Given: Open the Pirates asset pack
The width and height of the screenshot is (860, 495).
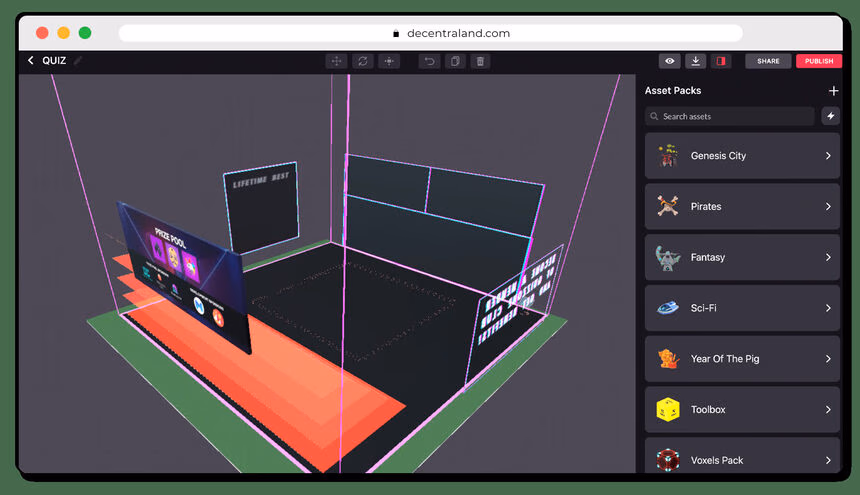Looking at the screenshot, I should (742, 207).
